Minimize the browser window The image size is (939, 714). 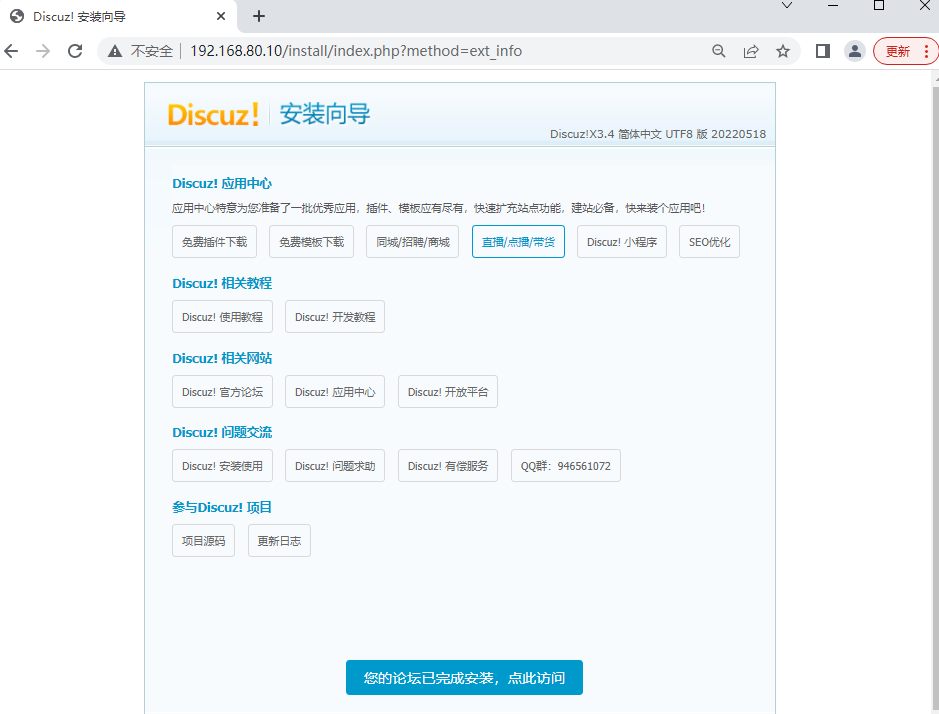(833, 5)
